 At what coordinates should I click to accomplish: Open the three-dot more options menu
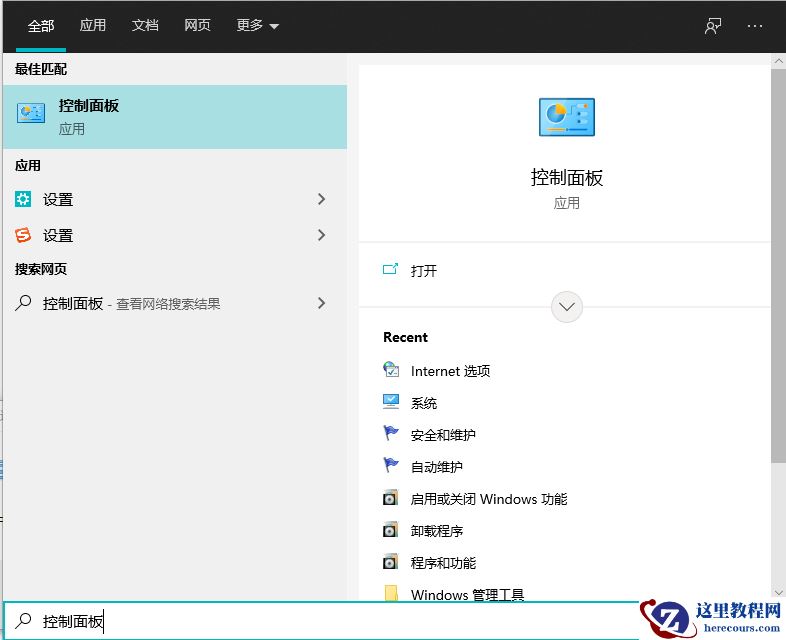(754, 26)
